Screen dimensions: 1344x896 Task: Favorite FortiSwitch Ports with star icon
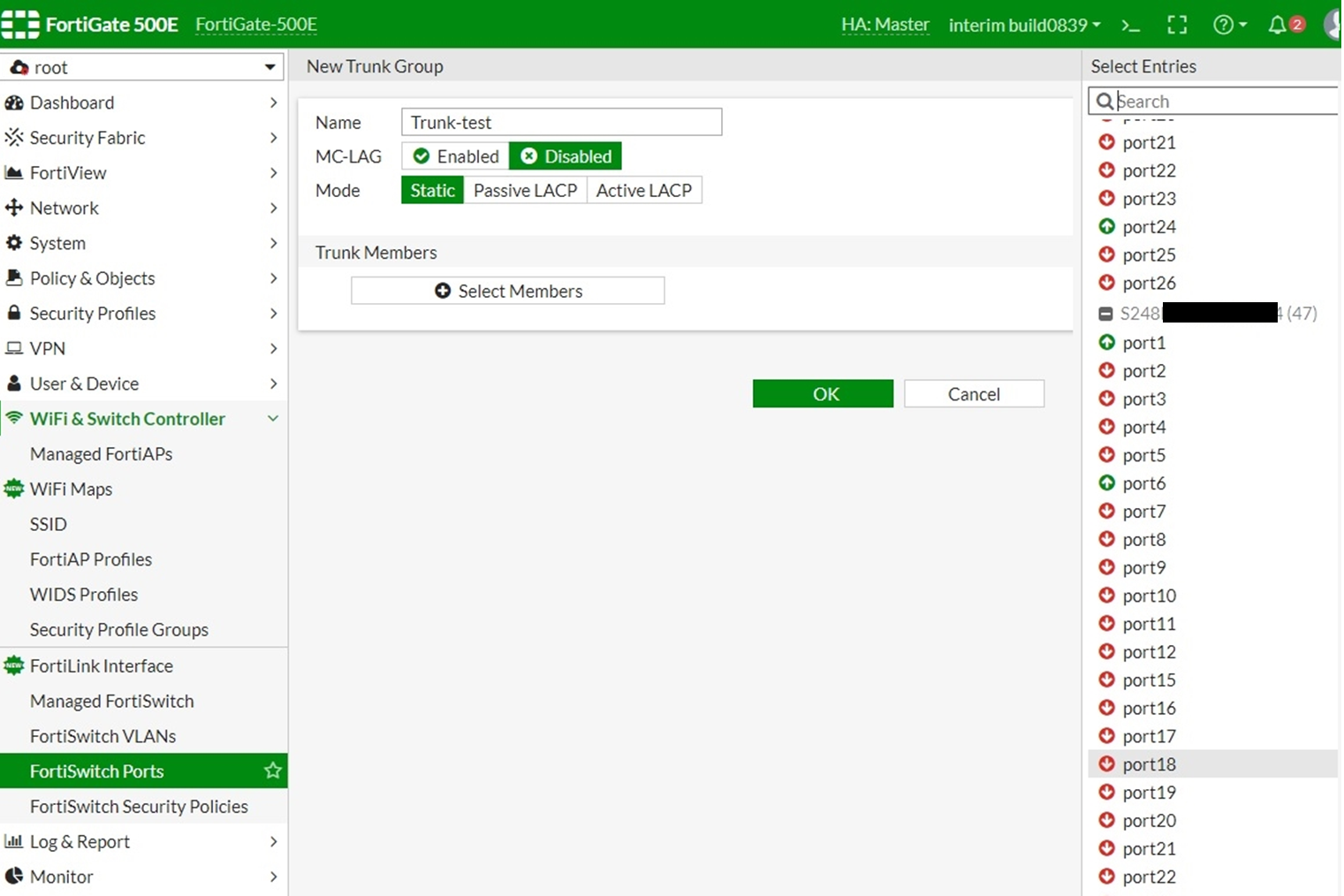pyautogui.click(x=272, y=771)
